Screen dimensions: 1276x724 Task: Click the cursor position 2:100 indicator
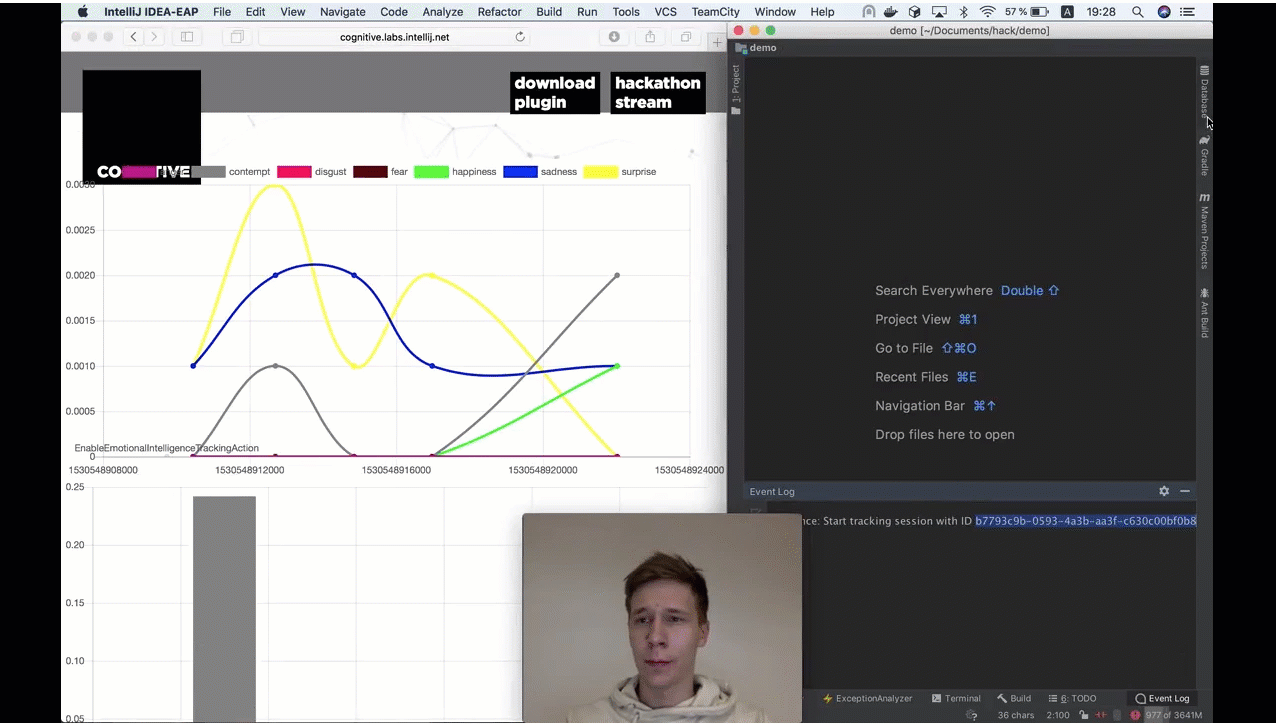coord(1058,715)
